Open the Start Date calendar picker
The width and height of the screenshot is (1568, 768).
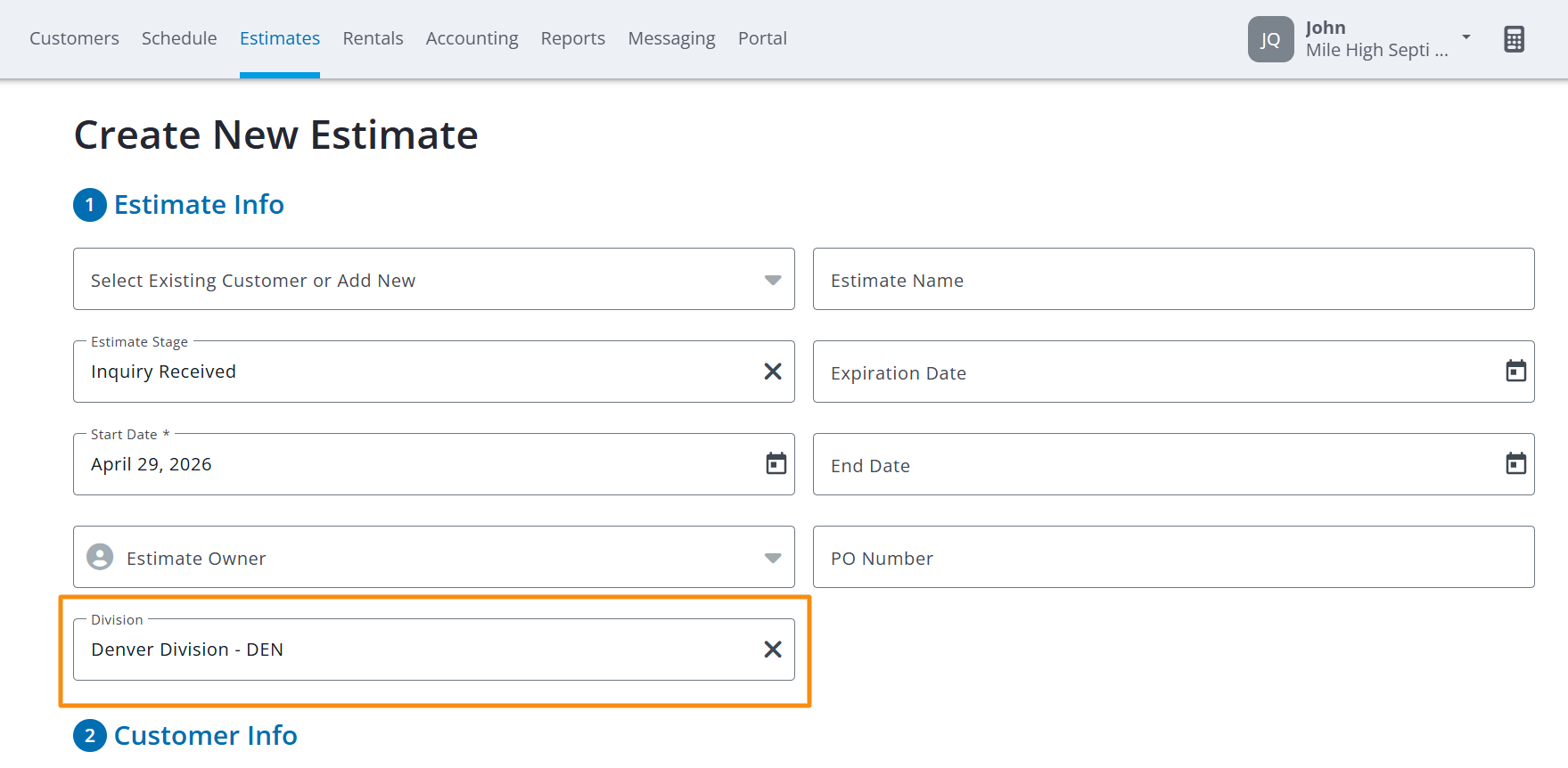click(x=776, y=463)
